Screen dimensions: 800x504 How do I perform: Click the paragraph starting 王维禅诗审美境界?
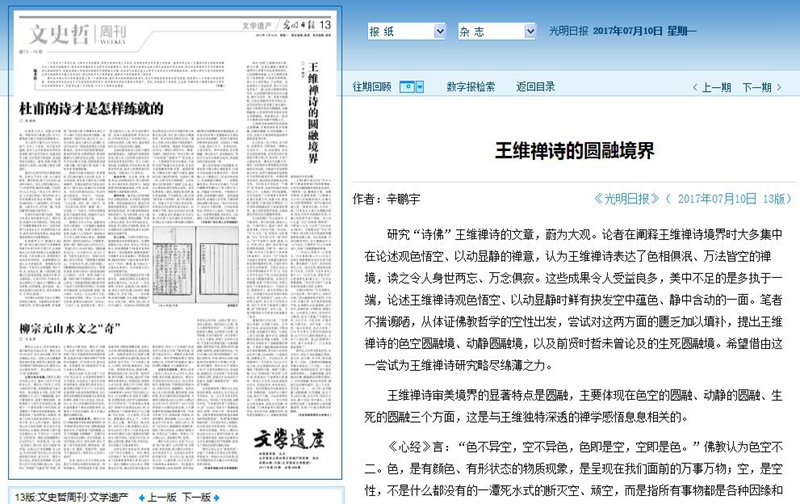click(x=573, y=406)
